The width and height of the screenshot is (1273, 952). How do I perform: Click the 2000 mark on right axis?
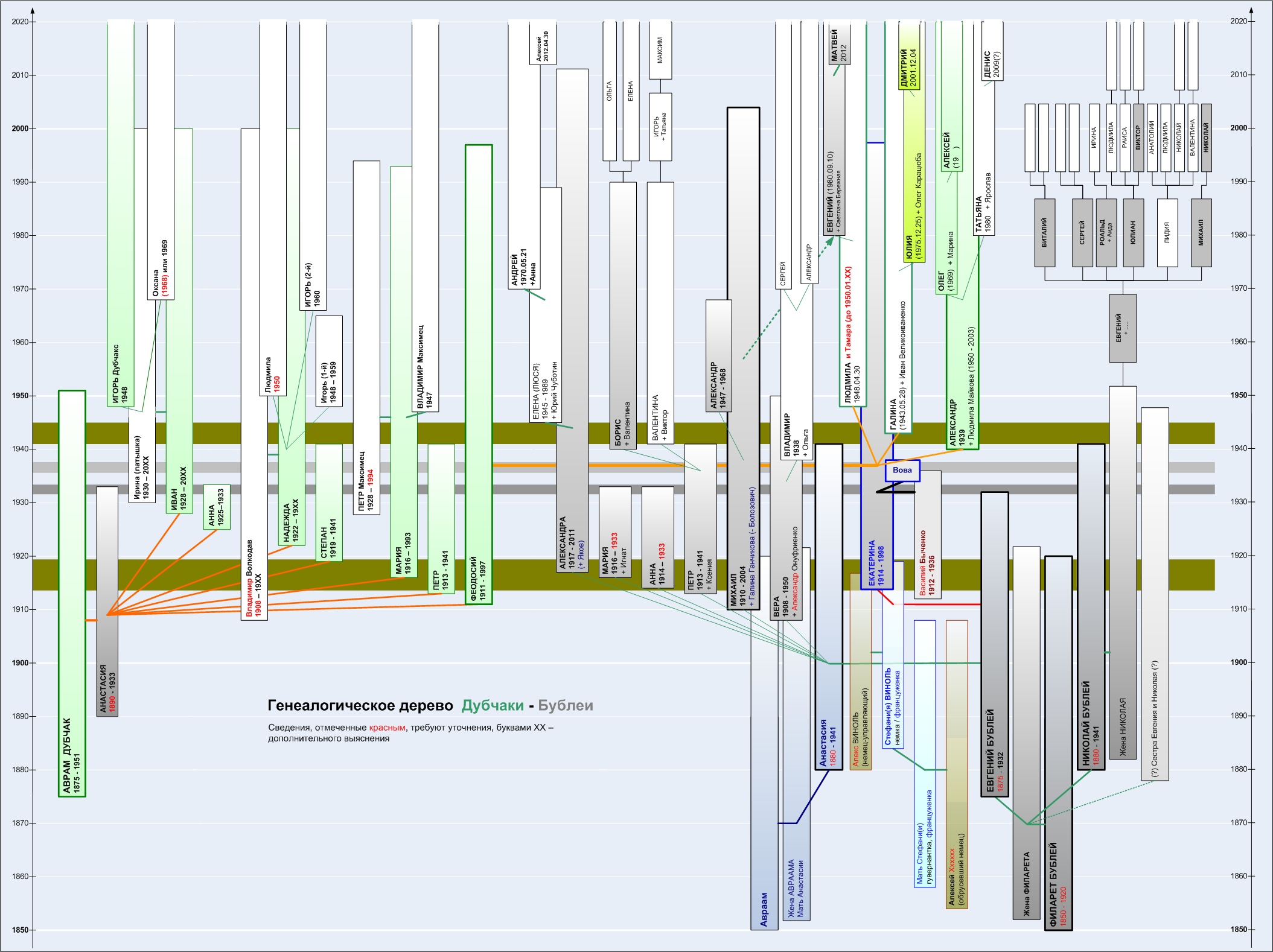pos(1239,128)
